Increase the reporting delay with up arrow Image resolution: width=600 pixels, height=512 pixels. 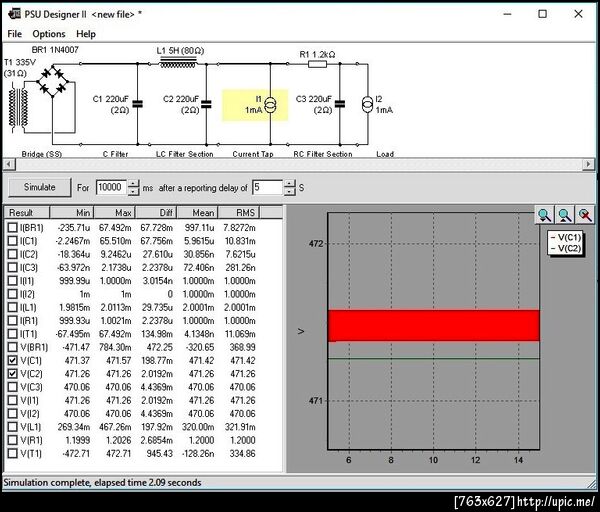pyautogui.click(x=290, y=183)
